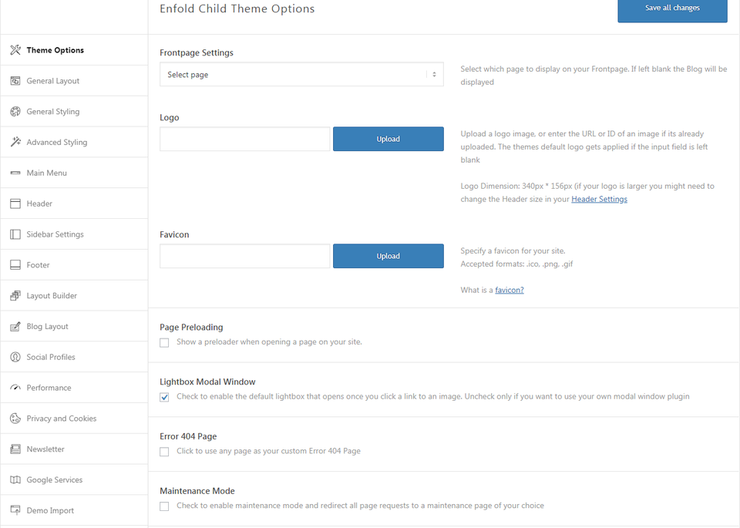Image resolution: width=740 pixels, height=528 pixels.
Task: Enable the Maintenance Mode checkbox
Action: (164, 506)
